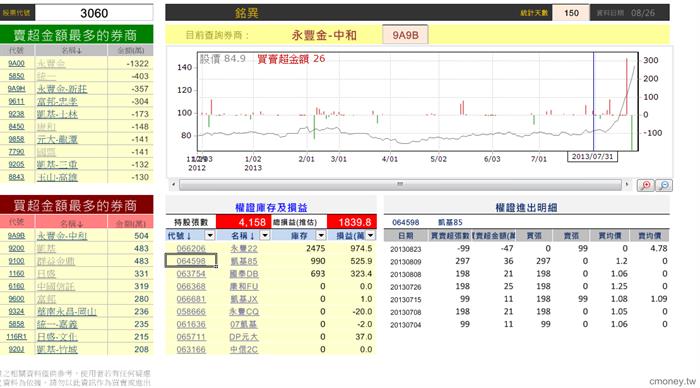Viewport: 700px width, 388px height.
Task: Select the 2013/07/31 date marker on chart
Action: pos(592,156)
